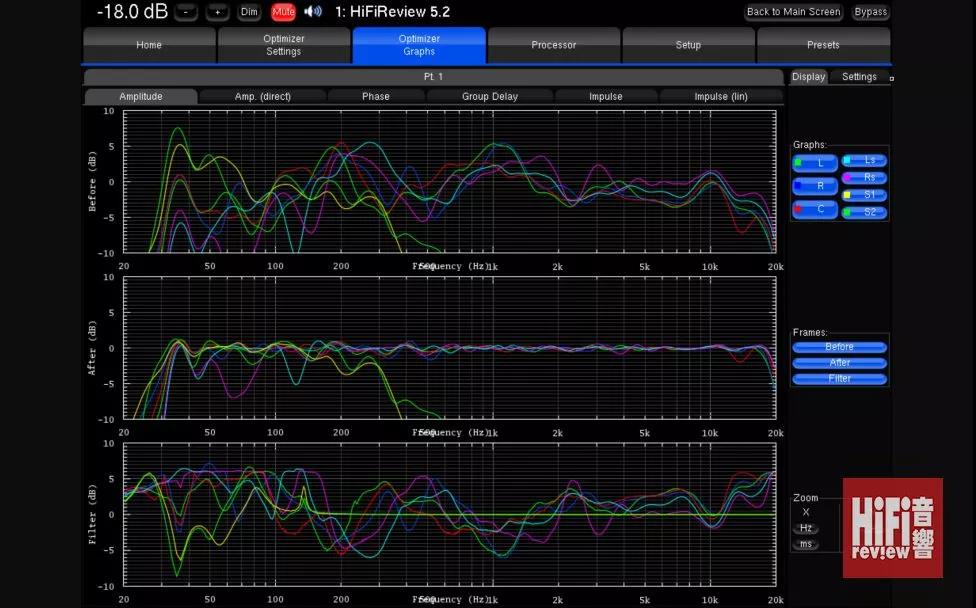Select Hz zoom unit button

[805, 528]
